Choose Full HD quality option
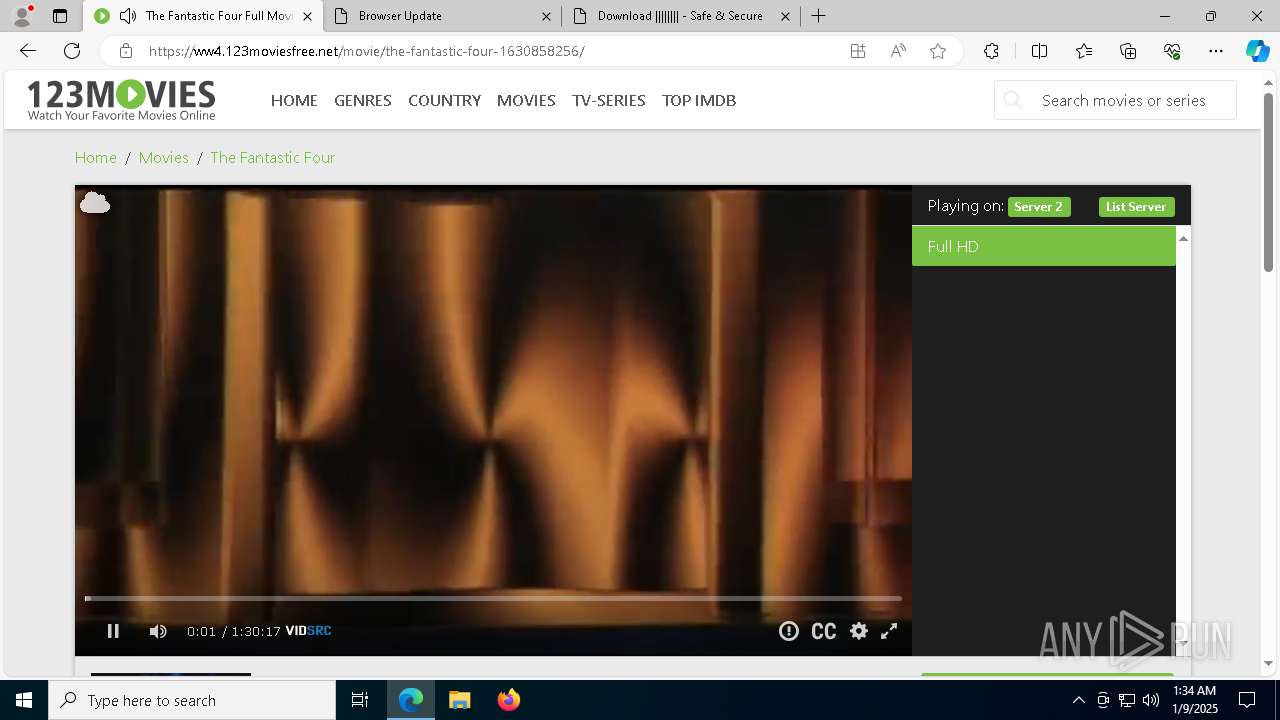1280x720 pixels. pos(1043,246)
